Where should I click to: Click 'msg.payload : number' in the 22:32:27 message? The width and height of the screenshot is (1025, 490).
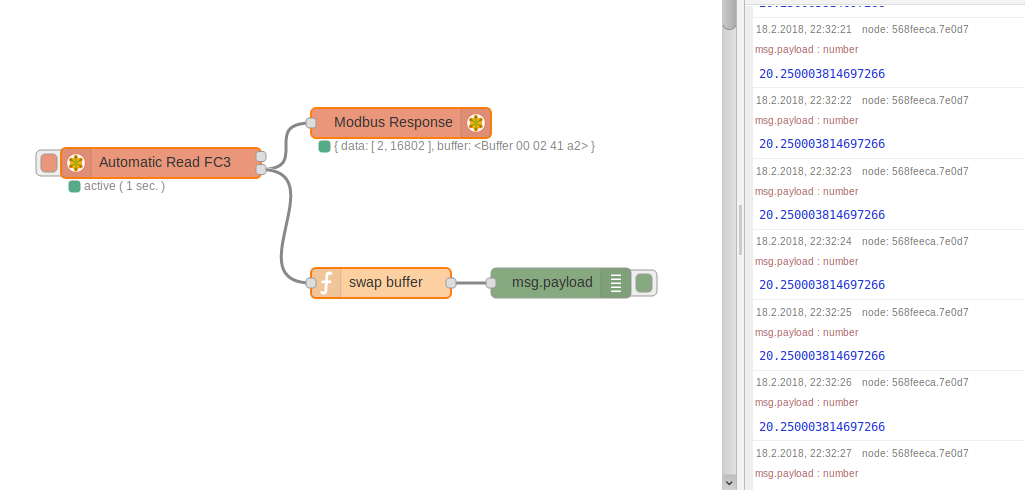[807, 473]
